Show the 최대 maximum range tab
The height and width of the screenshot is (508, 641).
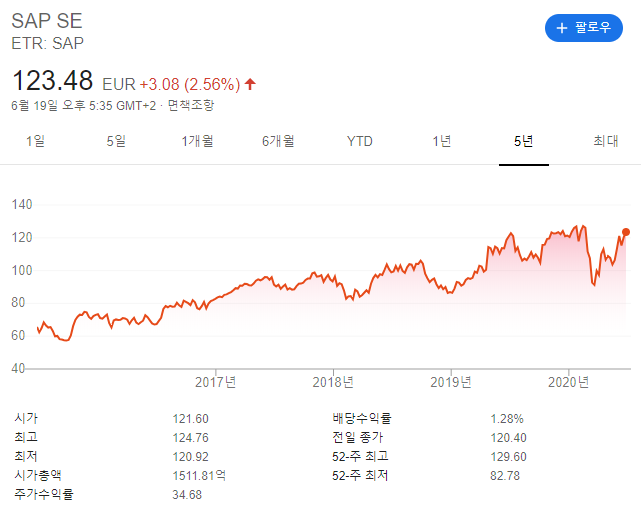606,141
